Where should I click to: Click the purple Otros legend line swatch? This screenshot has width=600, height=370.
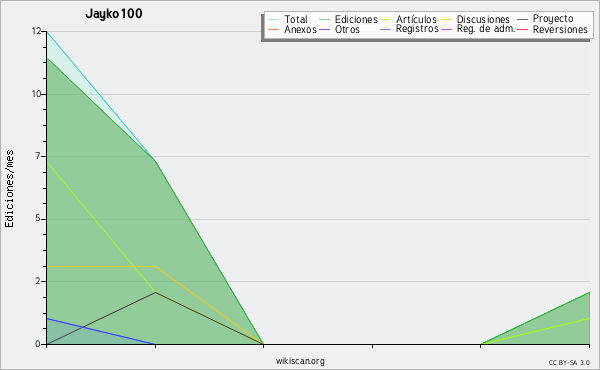[x=324, y=29]
